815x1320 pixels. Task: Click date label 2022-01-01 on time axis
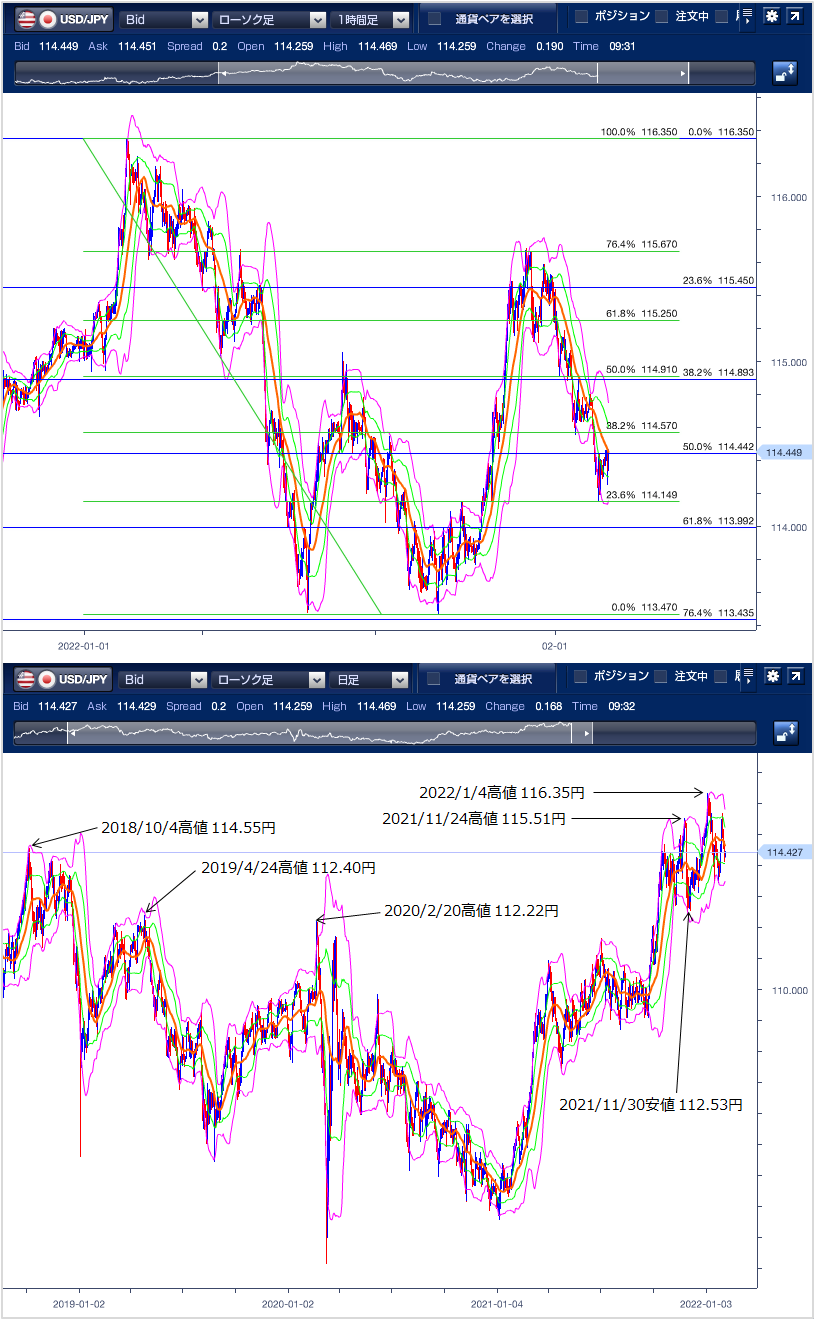[85, 646]
